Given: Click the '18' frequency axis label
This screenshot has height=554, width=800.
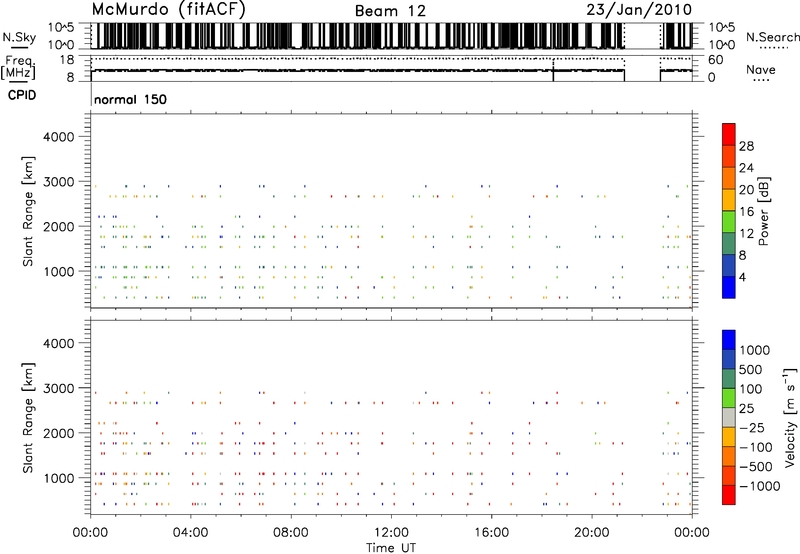Looking at the screenshot, I should 67,60.
